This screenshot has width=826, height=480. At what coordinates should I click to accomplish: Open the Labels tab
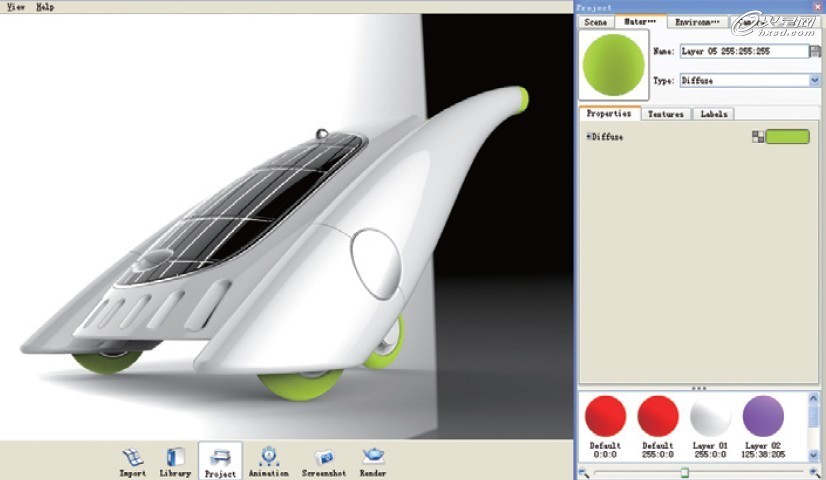tap(713, 114)
